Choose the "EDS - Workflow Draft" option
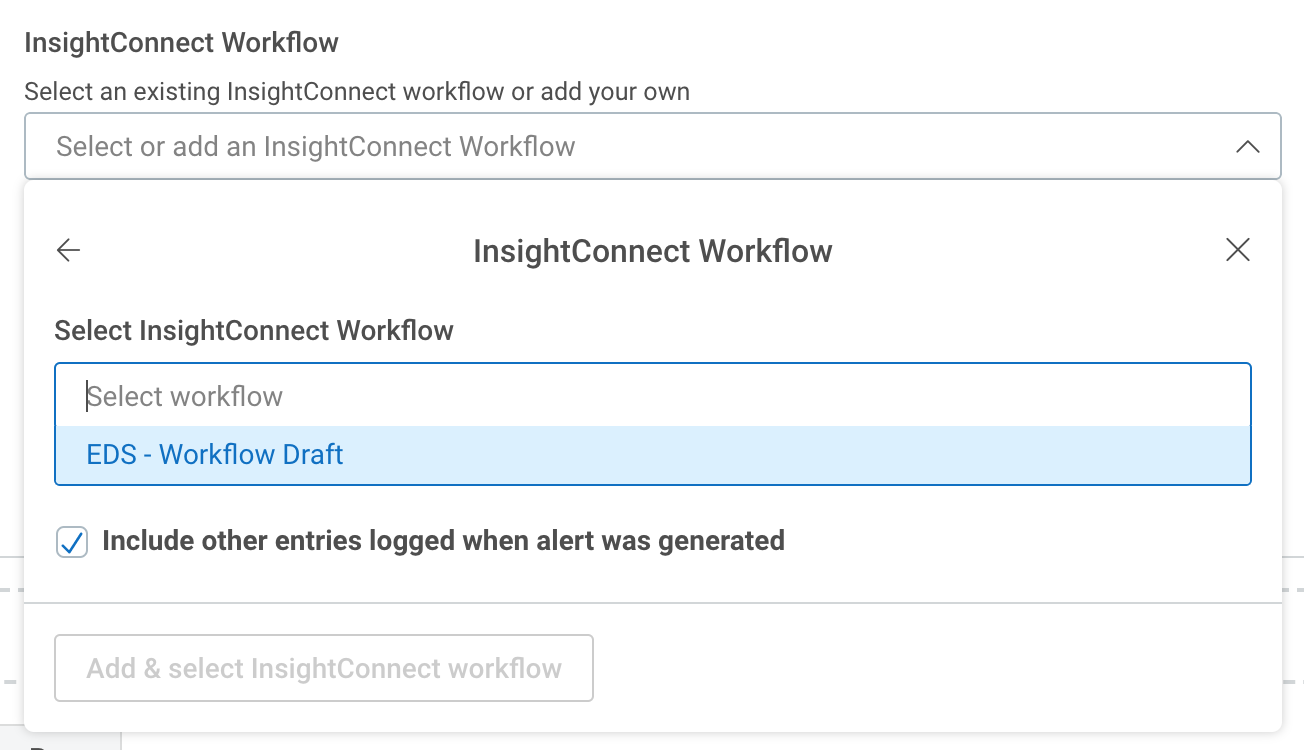This screenshot has height=750, width=1304. click(x=215, y=455)
